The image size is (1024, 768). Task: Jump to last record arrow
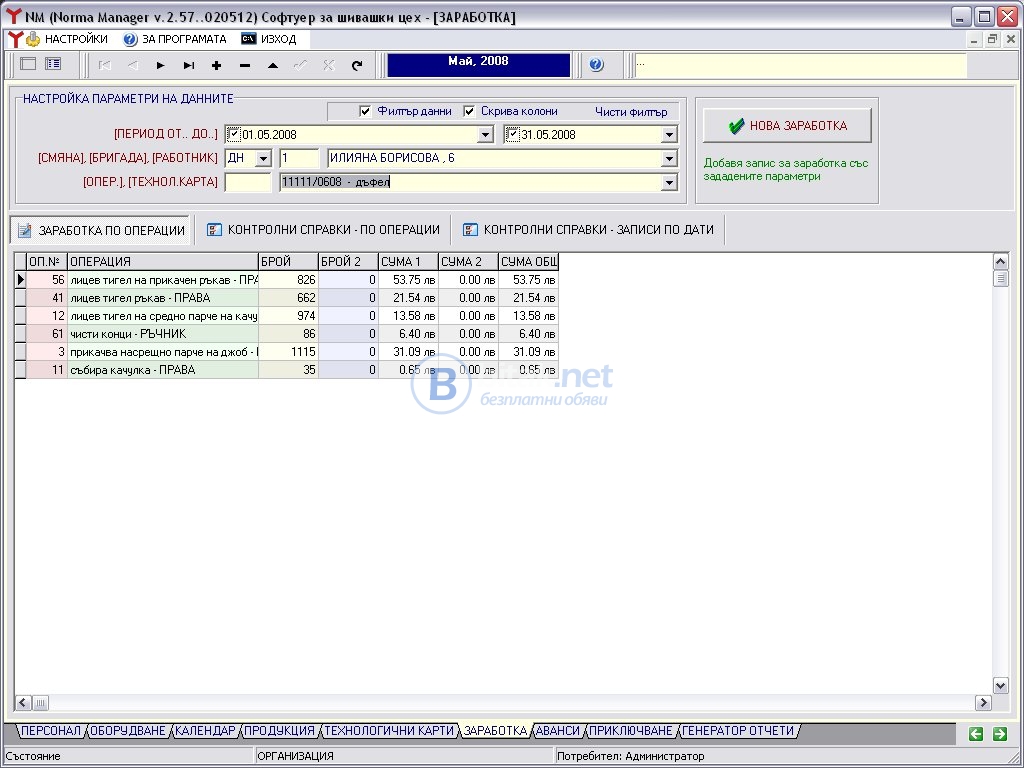click(x=189, y=65)
